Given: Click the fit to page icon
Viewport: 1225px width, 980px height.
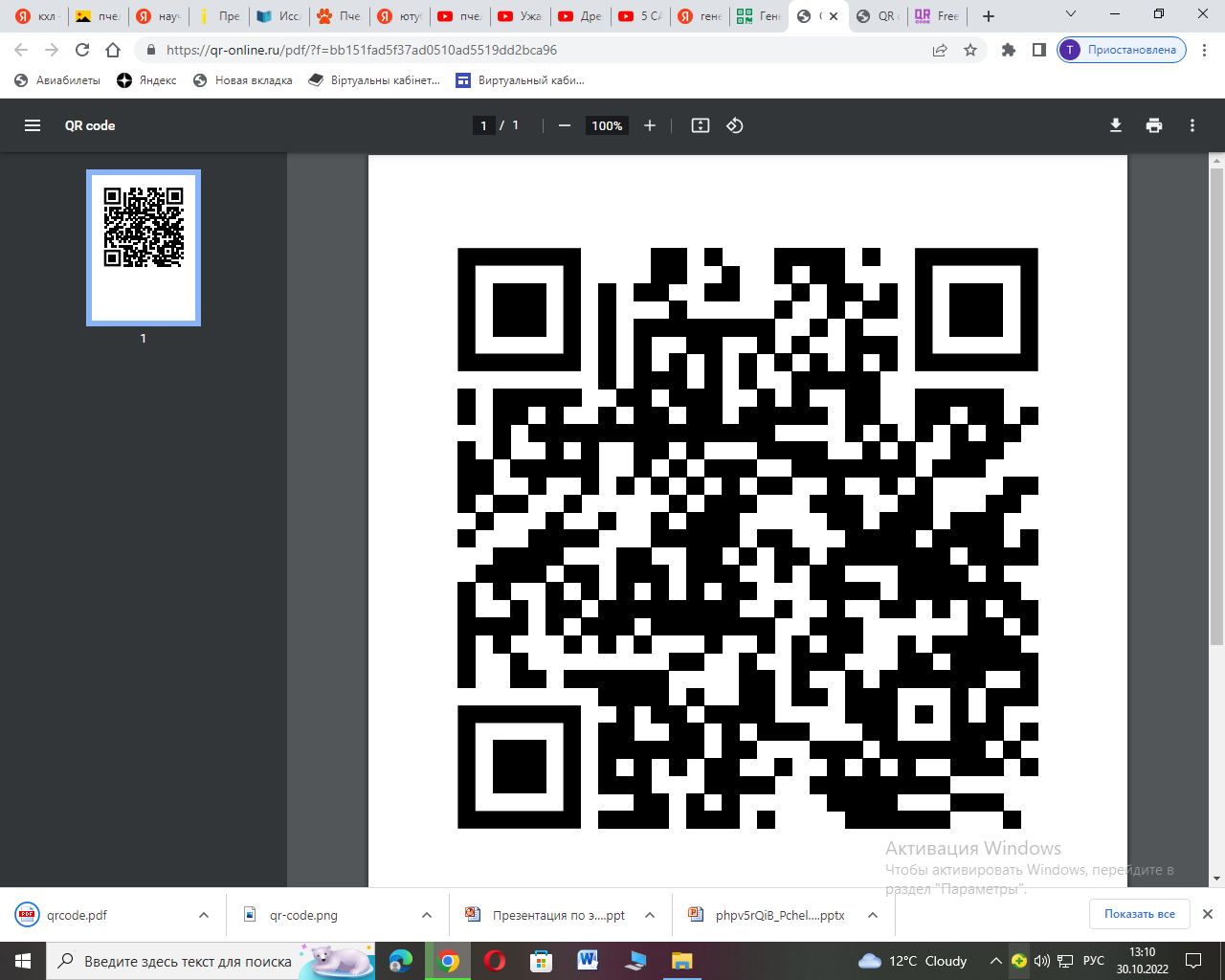Looking at the screenshot, I should [x=701, y=125].
